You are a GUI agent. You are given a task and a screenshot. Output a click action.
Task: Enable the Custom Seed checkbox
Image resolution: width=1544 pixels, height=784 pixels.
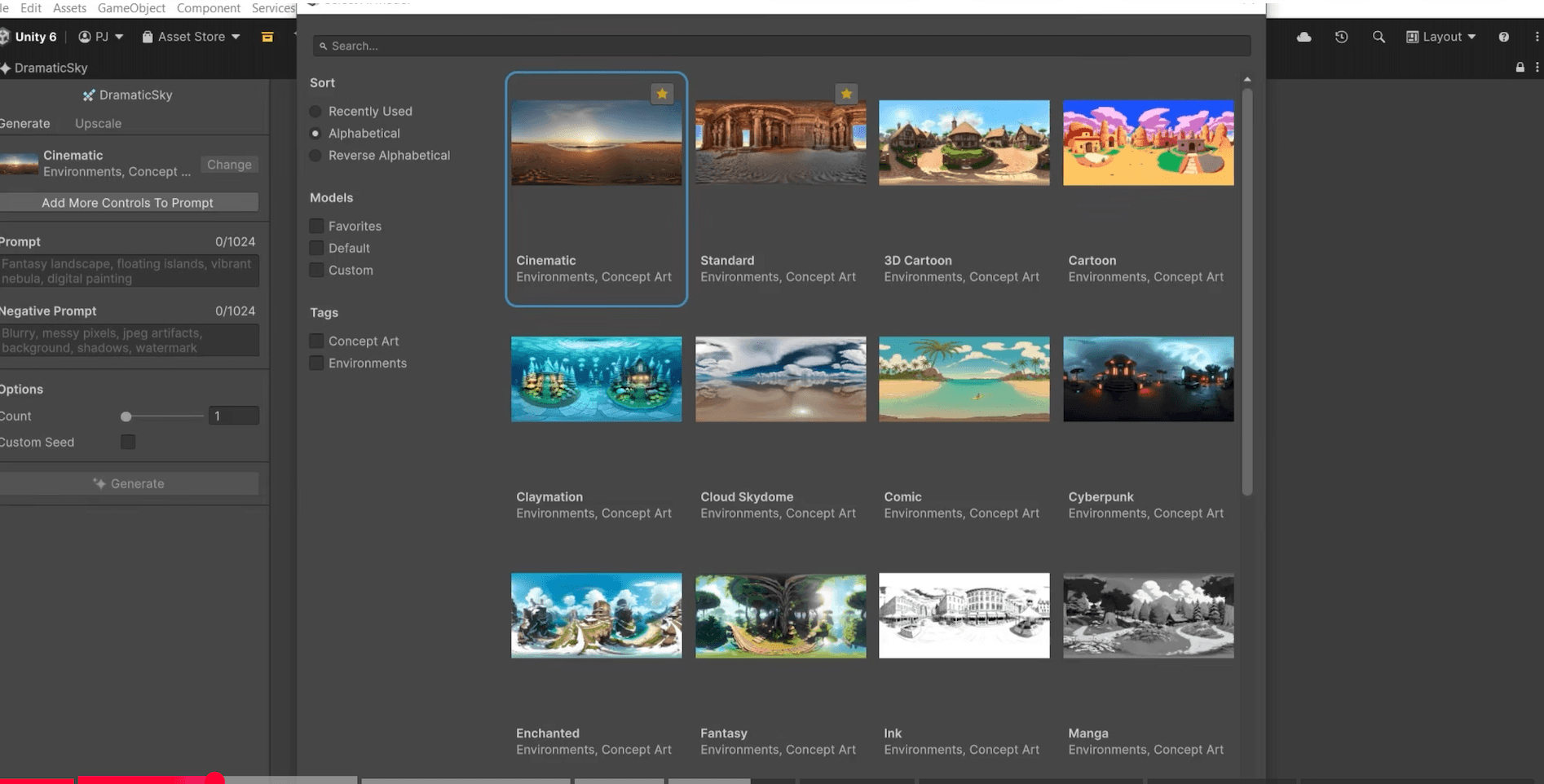point(128,442)
